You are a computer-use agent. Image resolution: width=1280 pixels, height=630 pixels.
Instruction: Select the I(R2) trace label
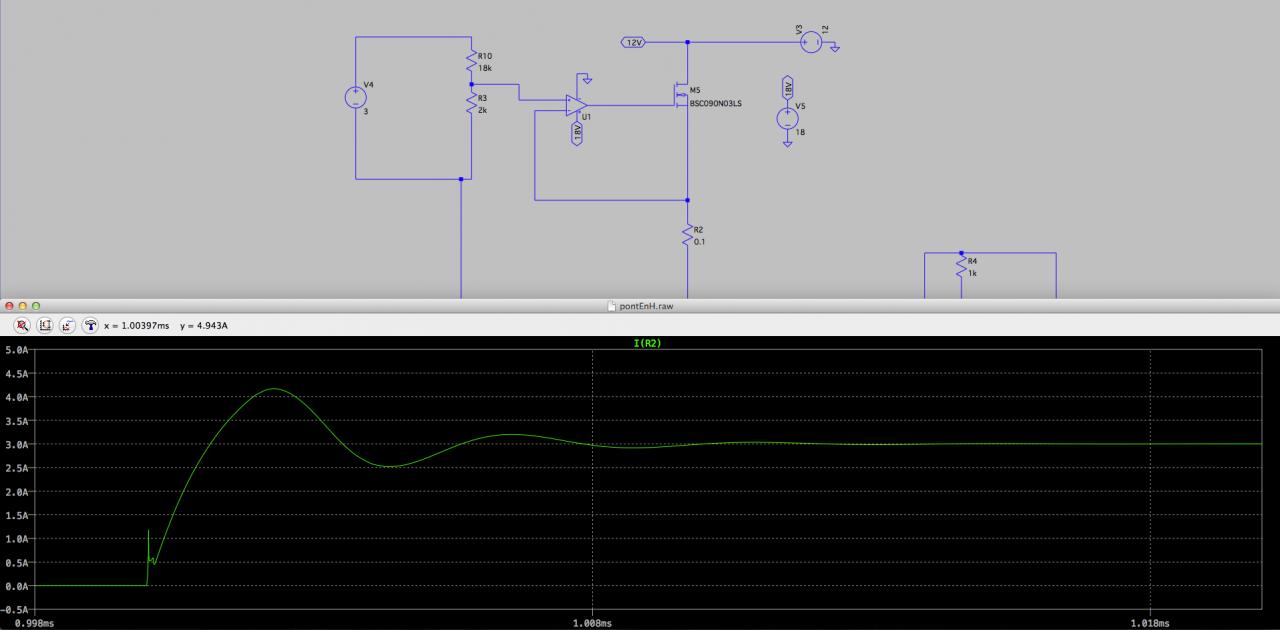point(647,343)
